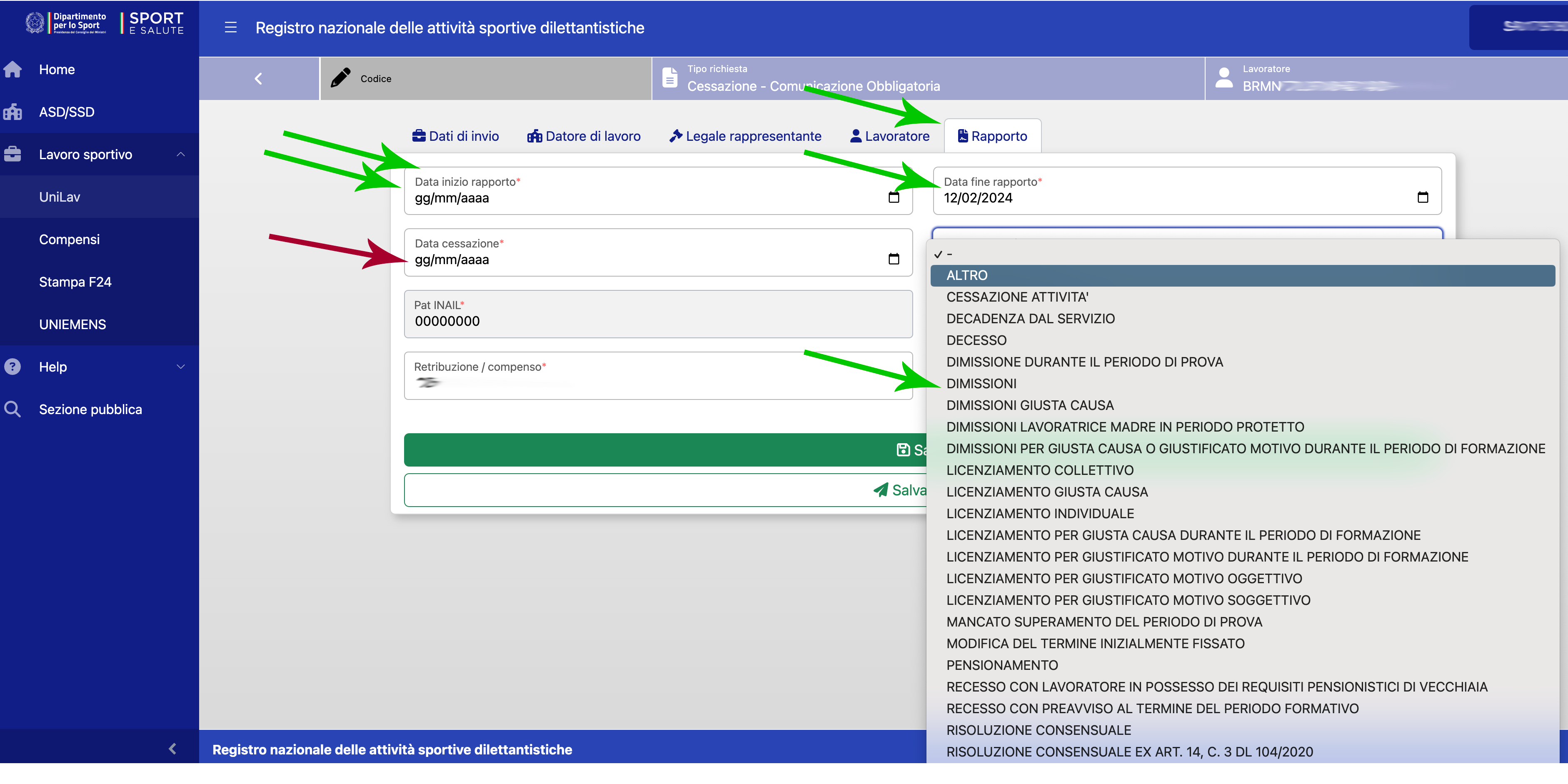Select DIMISSIONI option from dropdown list
Image resolution: width=1568 pixels, height=784 pixels.
(981, 384)
